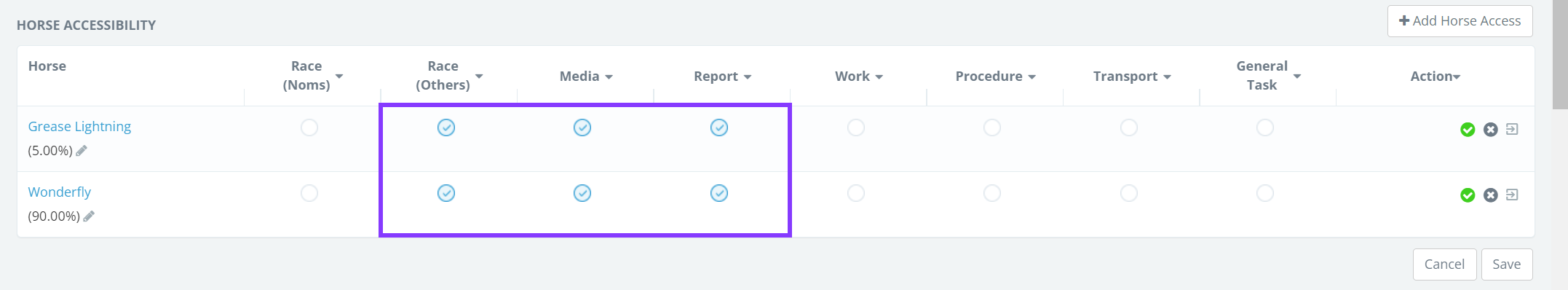Enable Work access for Grease Lightning
This screenshot has height=290, width=1568.
pyautogui.click(x=856, y=128)
